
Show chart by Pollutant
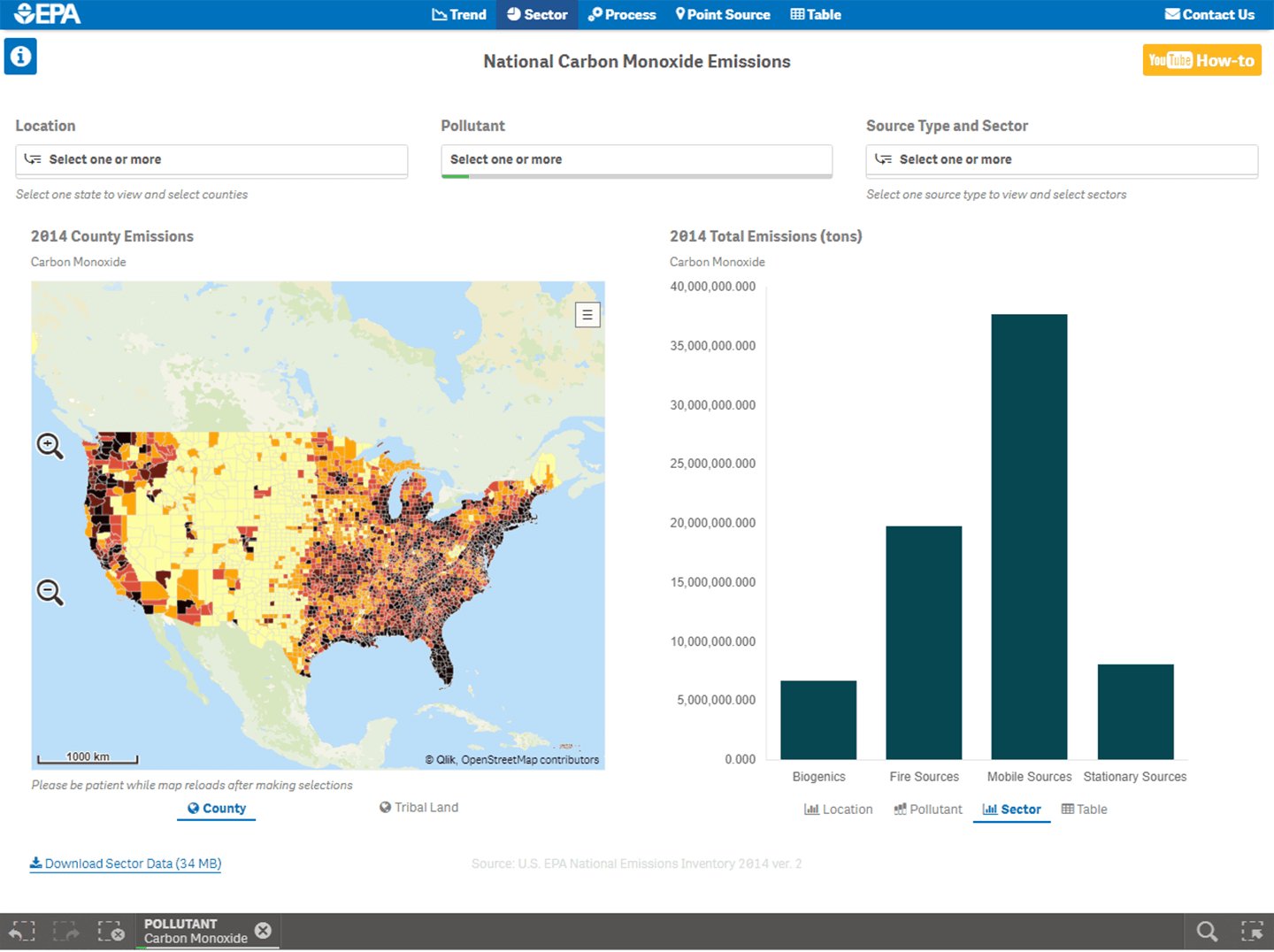(x=927, y=809)
